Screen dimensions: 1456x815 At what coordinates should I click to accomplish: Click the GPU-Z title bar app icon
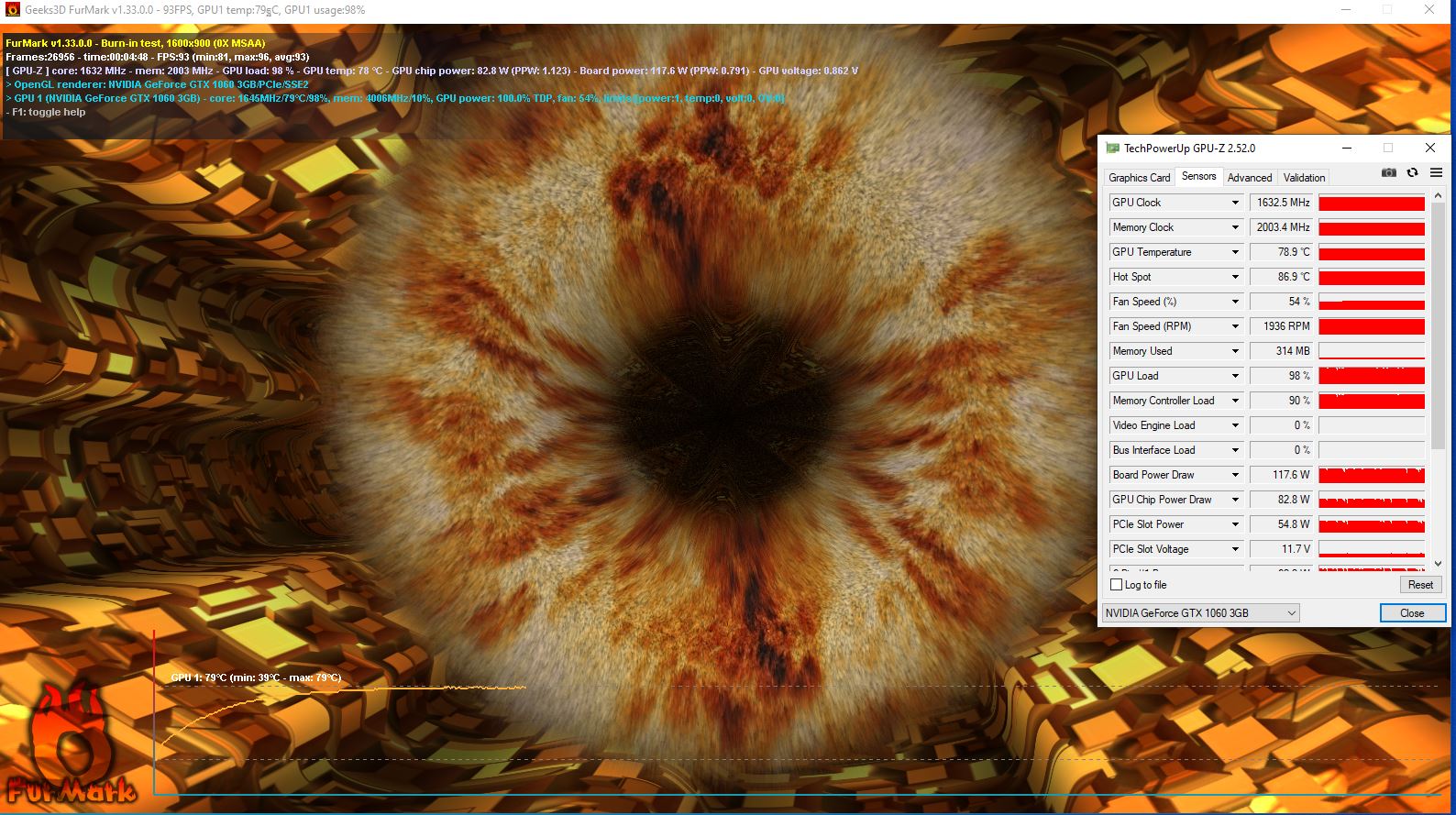pyautogui.click(x=1112, y=148)
